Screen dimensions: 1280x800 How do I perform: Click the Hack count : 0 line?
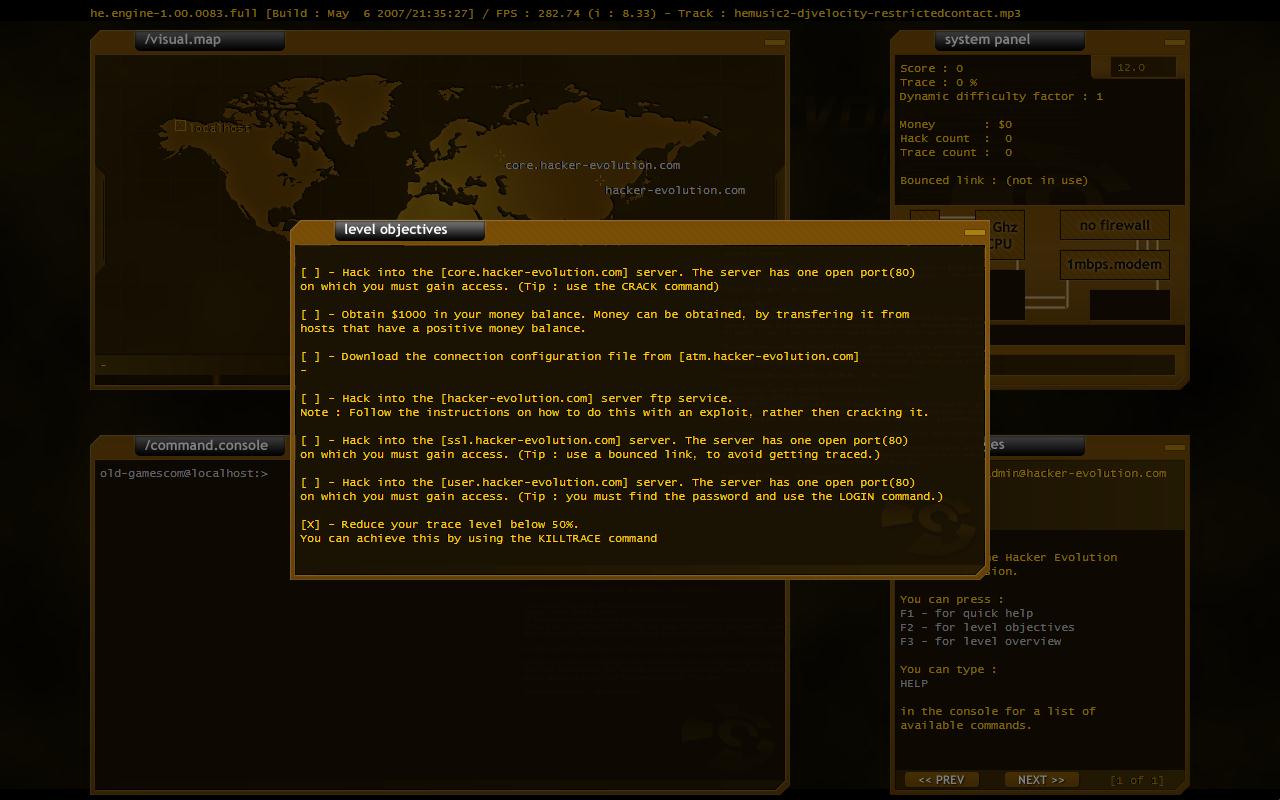[x=956, y=139]
